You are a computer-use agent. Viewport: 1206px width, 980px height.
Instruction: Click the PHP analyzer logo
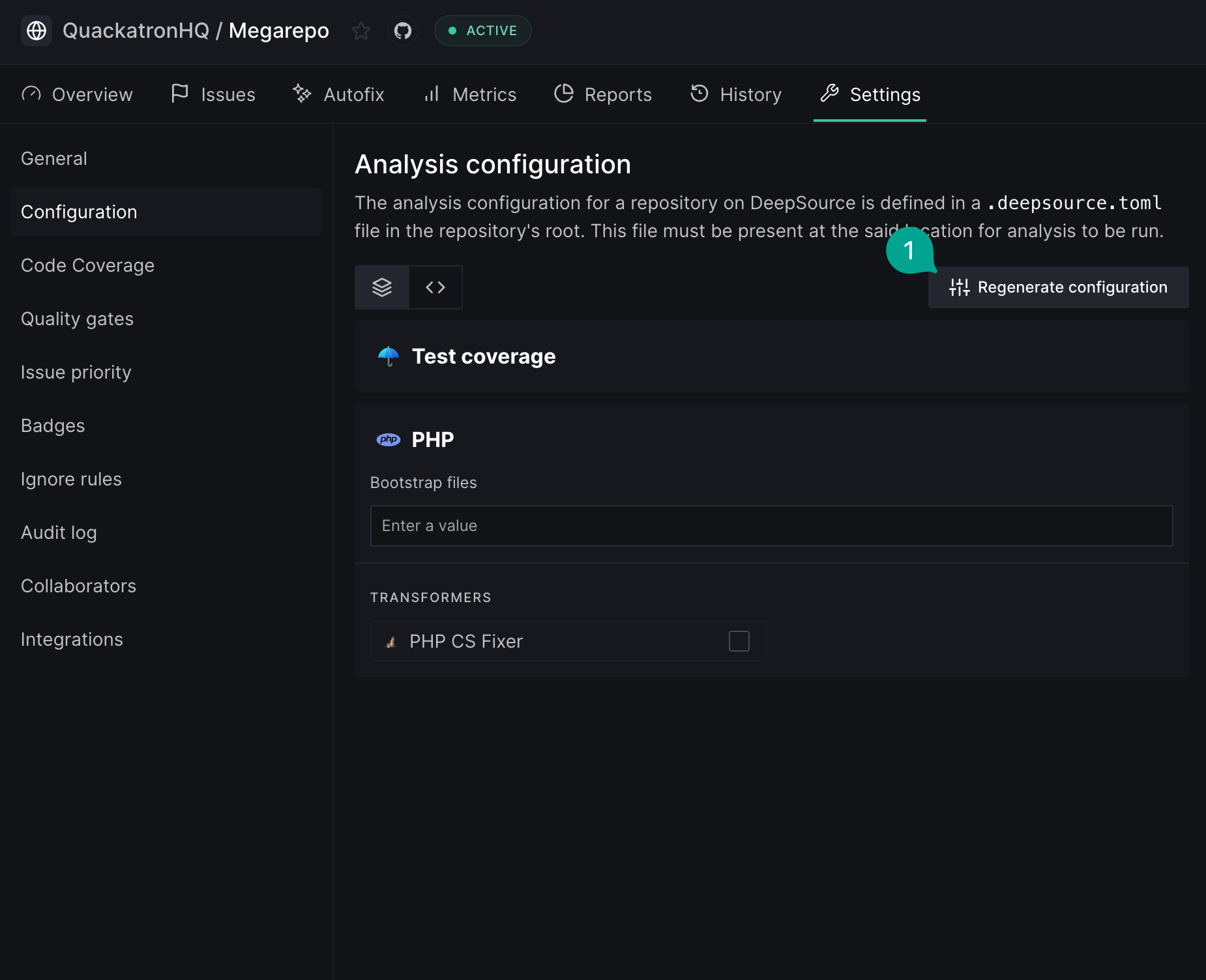[x=389, y=440]
